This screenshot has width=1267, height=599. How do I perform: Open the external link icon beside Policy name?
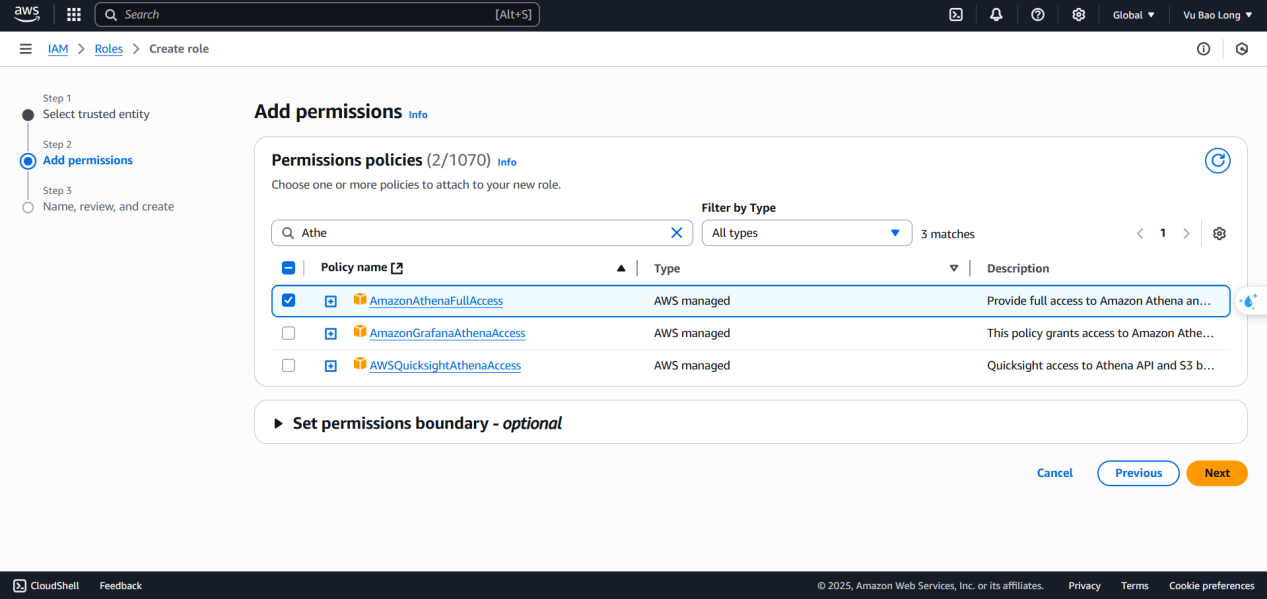397,268
